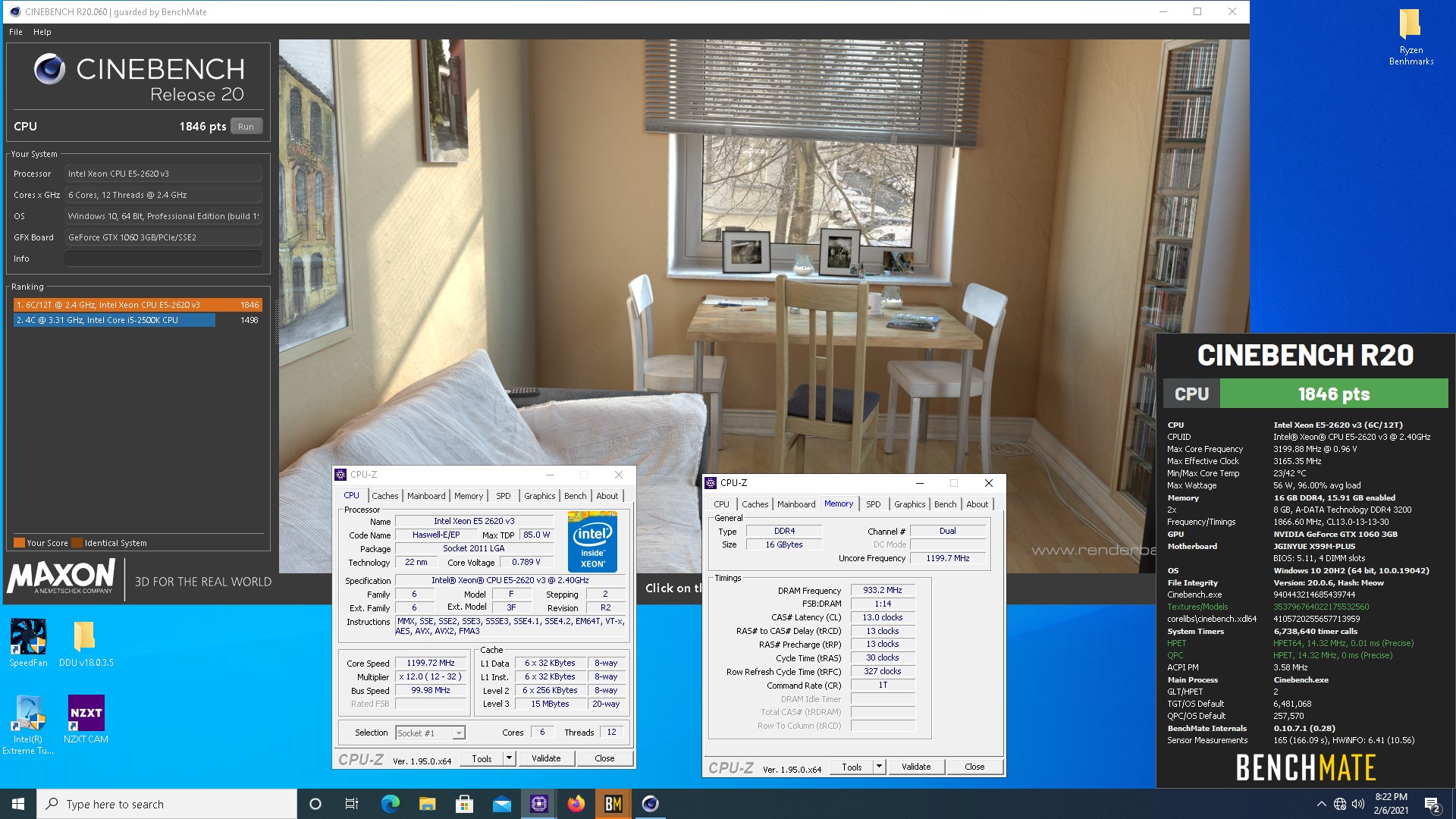Expand Tools dropdown arrow in left CPU-Z

[x=510, y=758]
